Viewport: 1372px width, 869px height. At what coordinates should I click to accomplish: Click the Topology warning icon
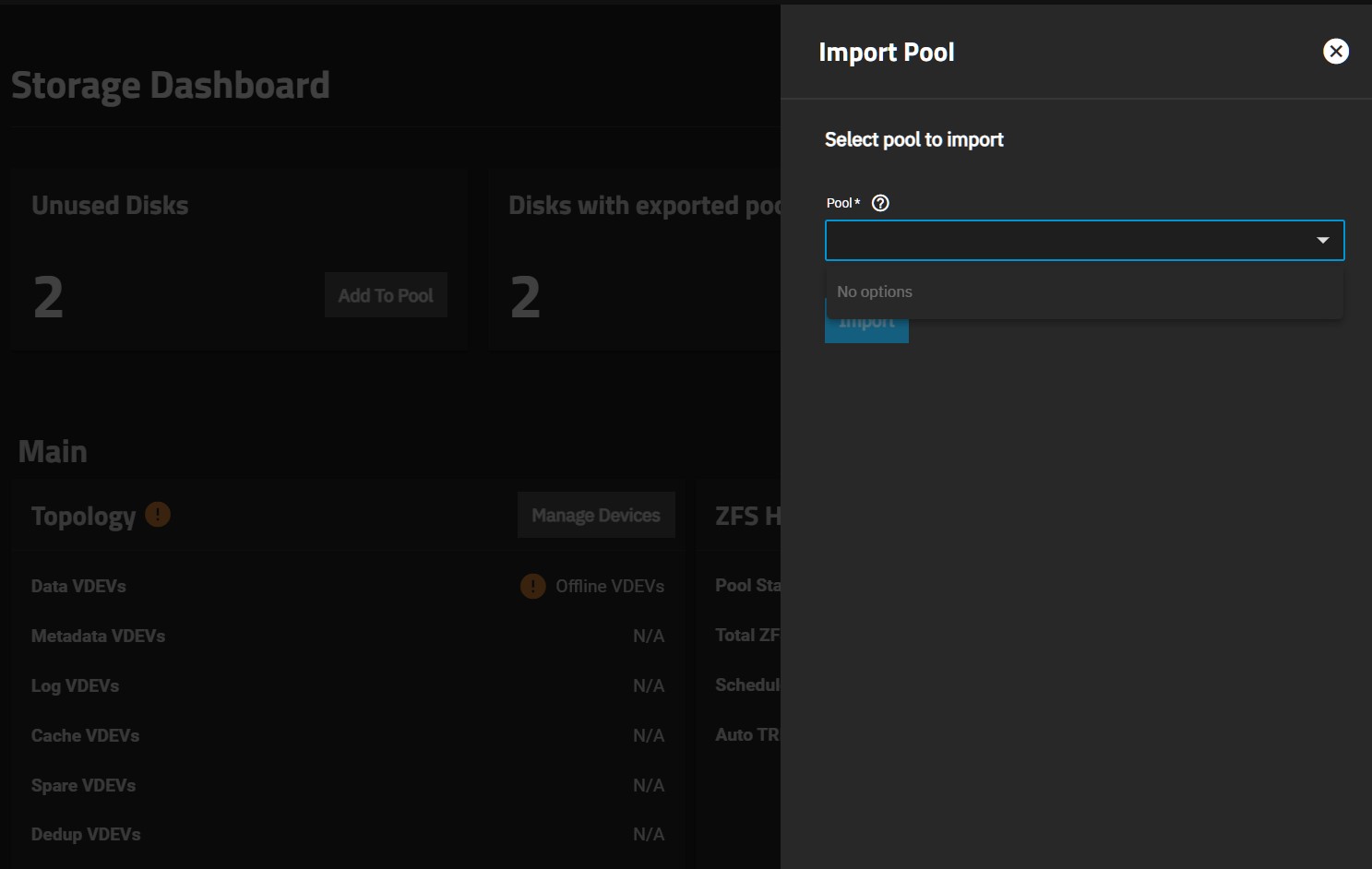click(158, 515)
